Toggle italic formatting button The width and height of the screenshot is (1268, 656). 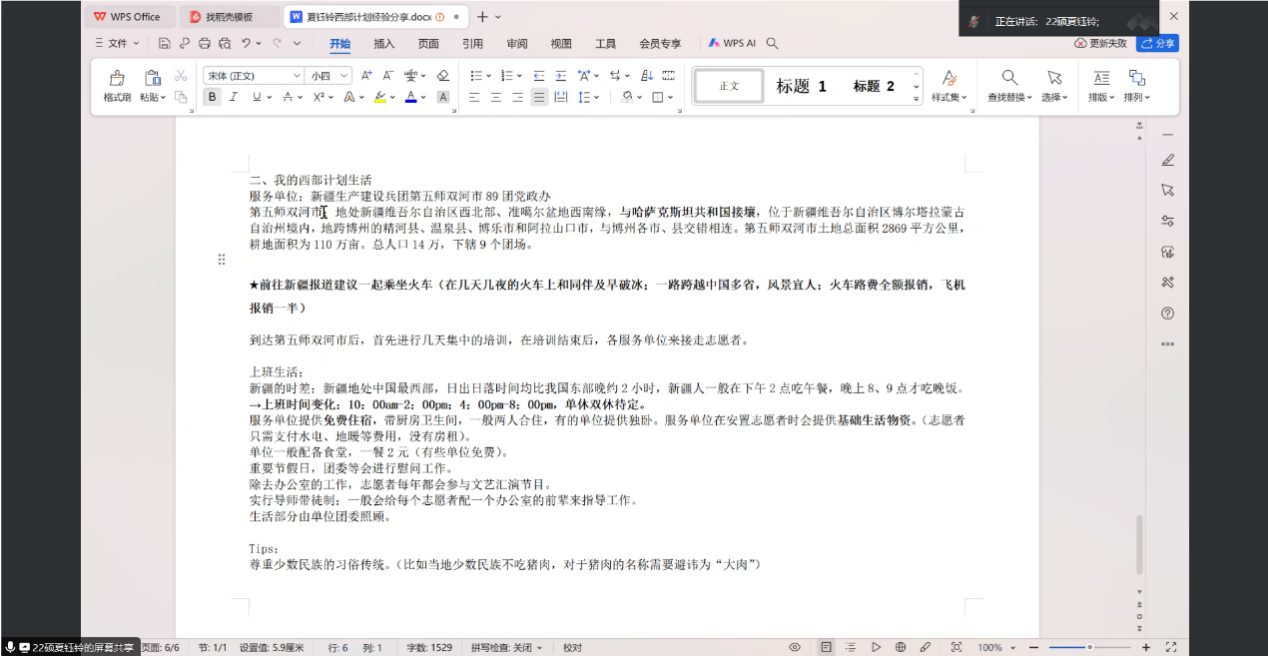point(233,97)
